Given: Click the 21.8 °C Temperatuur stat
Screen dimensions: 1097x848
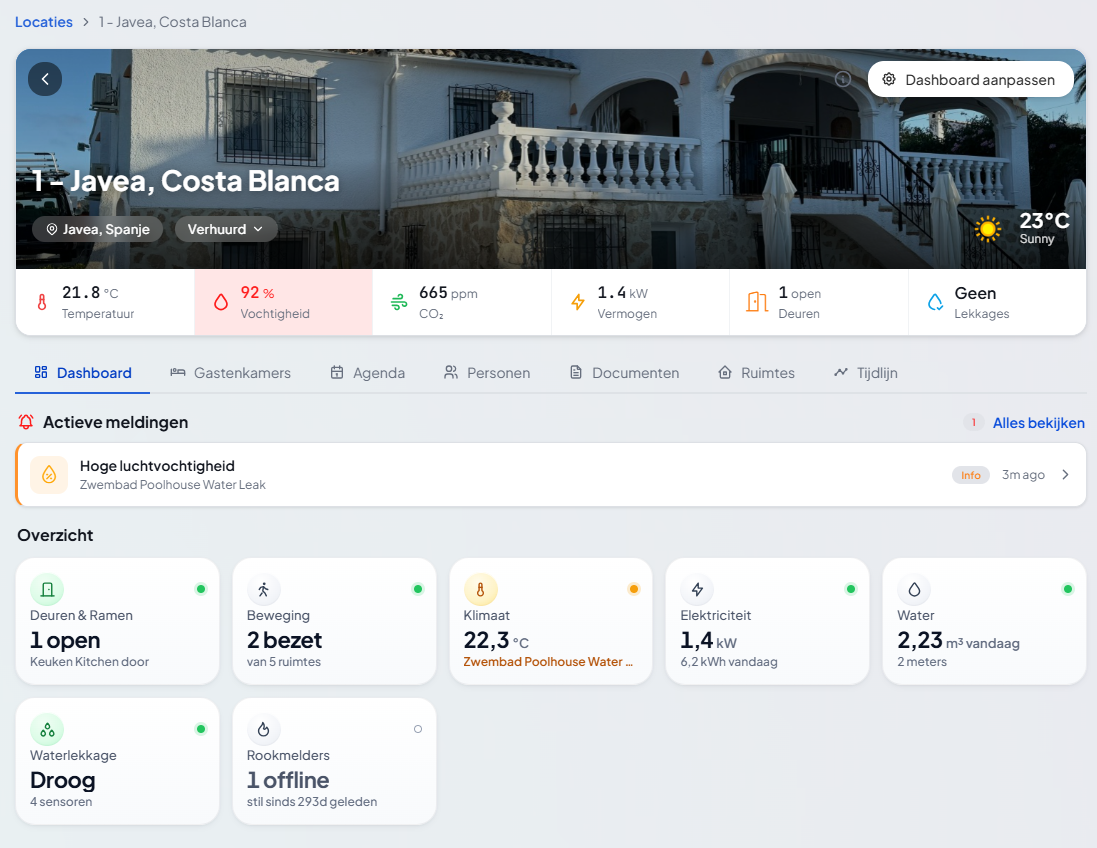Looking at the screenshot, I should point(105,302).
